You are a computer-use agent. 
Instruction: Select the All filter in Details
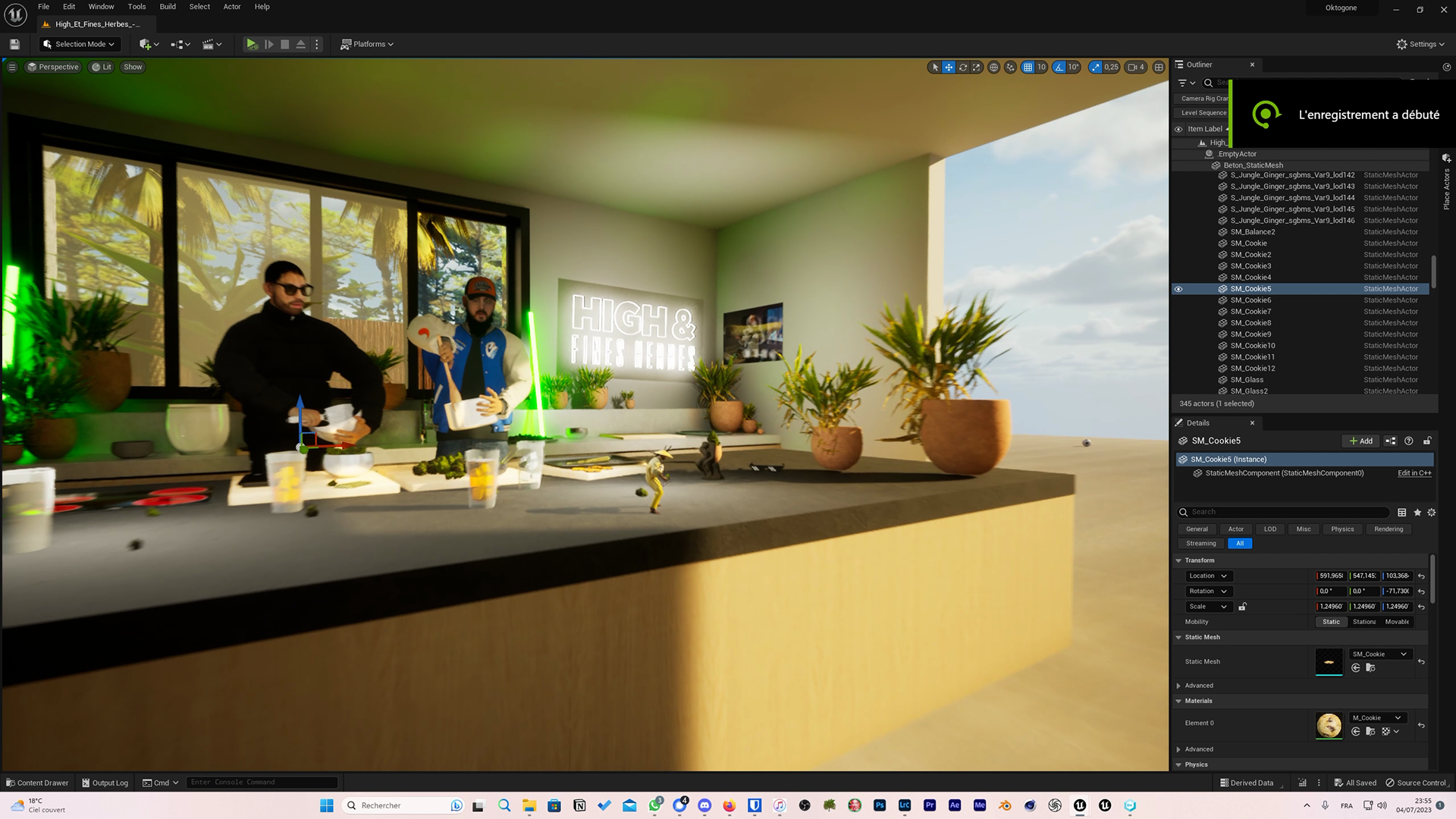tap(1240, 544)
